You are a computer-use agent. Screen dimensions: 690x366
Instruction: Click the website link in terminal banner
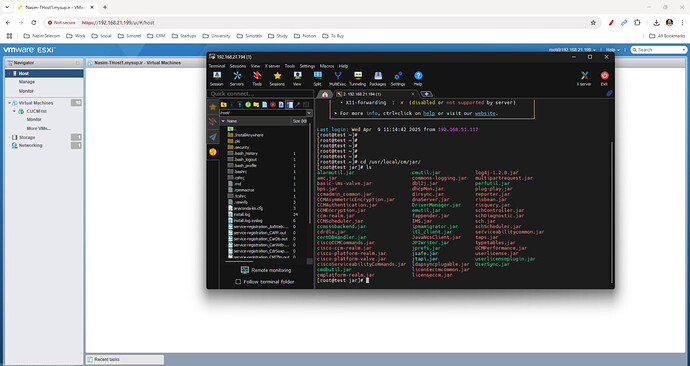(x=484, y=113)
